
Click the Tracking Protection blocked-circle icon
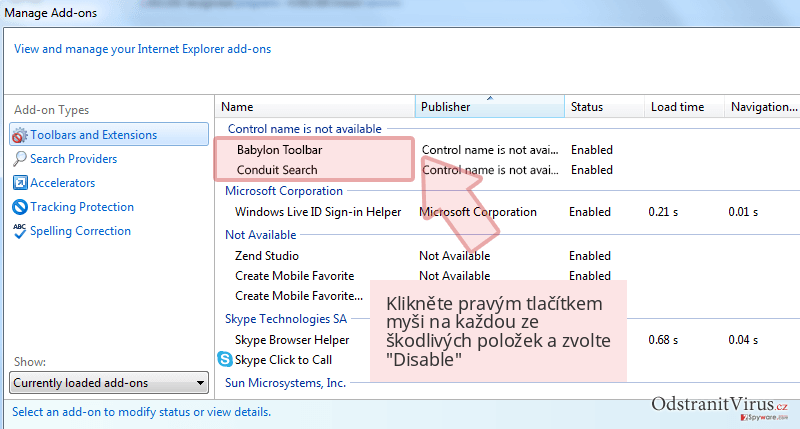tap(20, 207)
